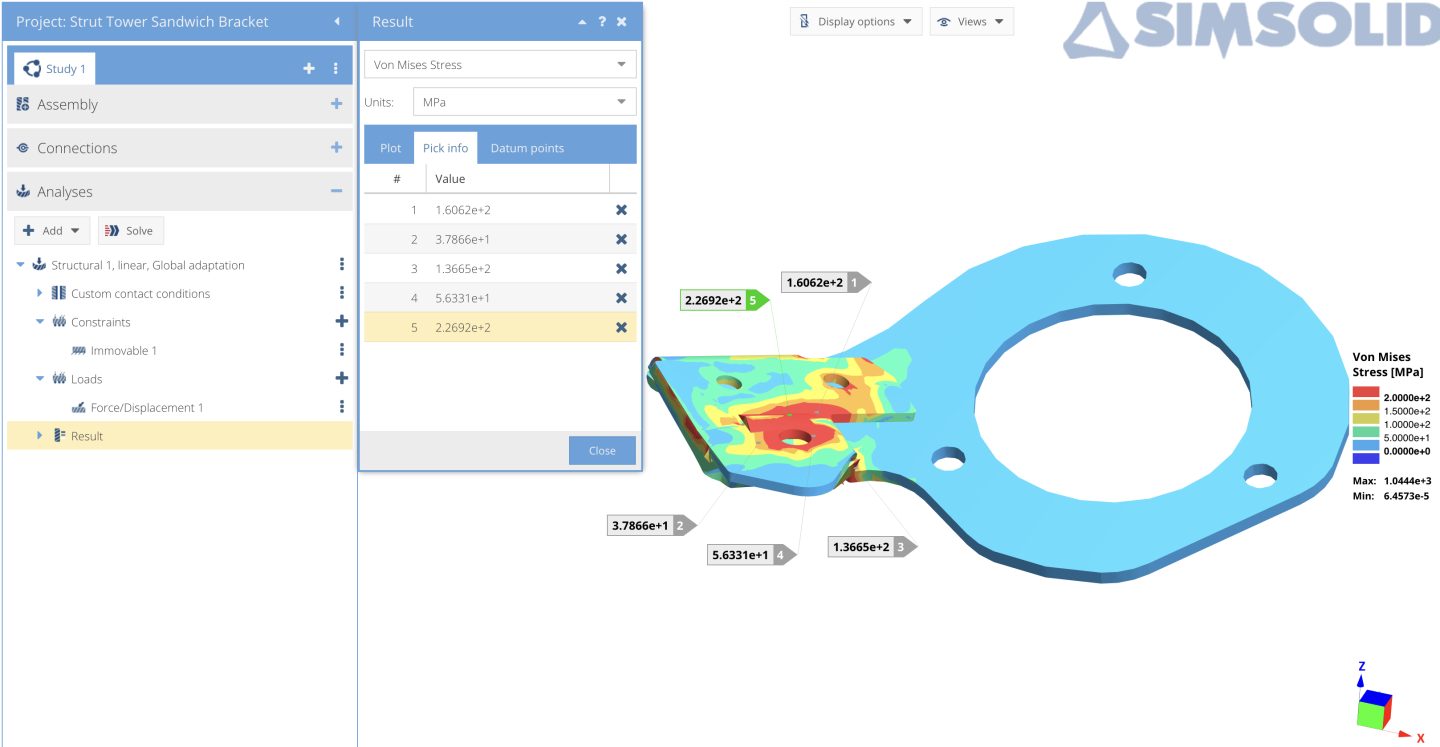Image resolution: width=1440 pixels, height=747 pixels.
Task: Switch to the Datum points tab
Action: 527,148
